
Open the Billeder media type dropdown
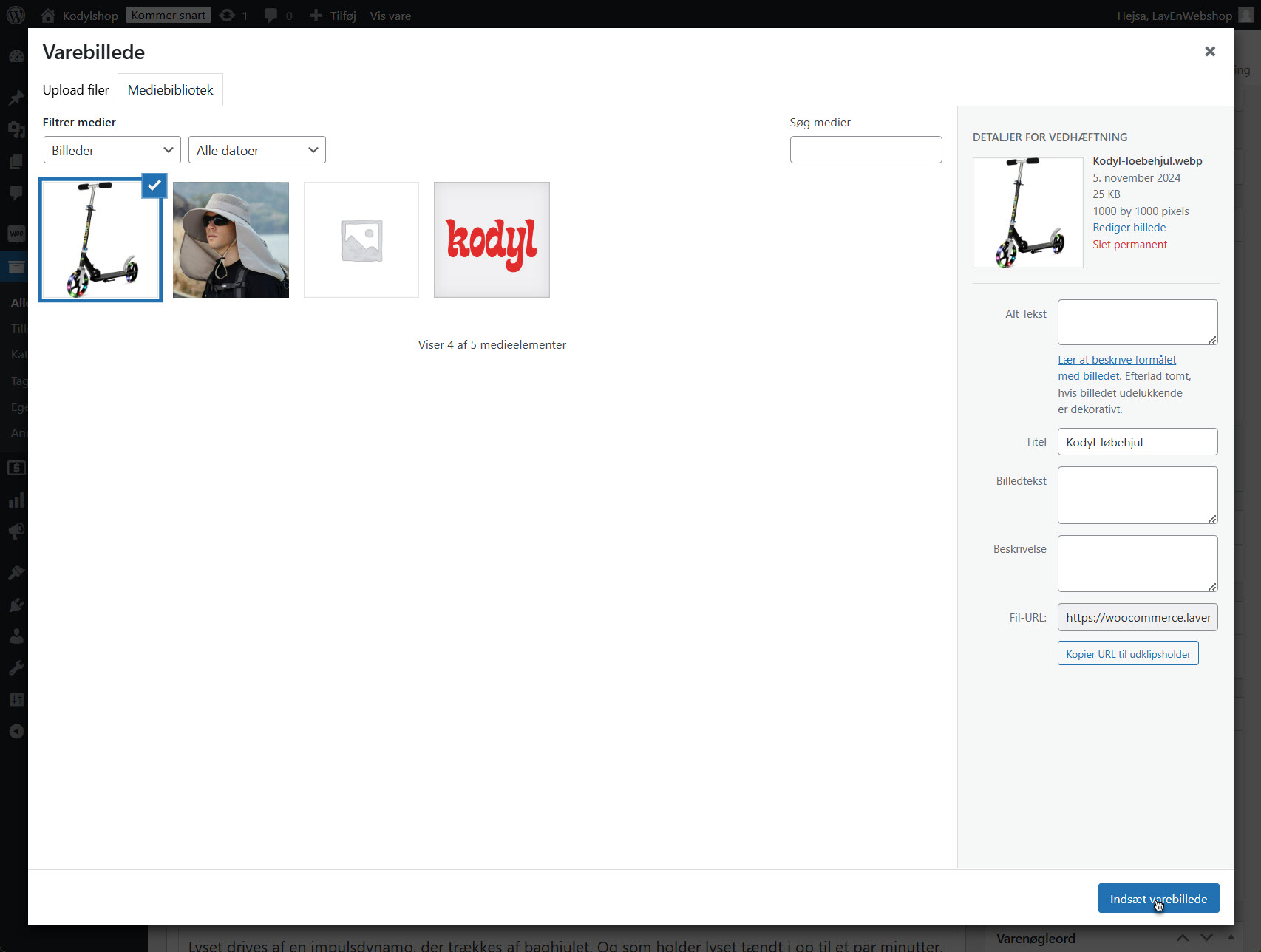point(112,149)
